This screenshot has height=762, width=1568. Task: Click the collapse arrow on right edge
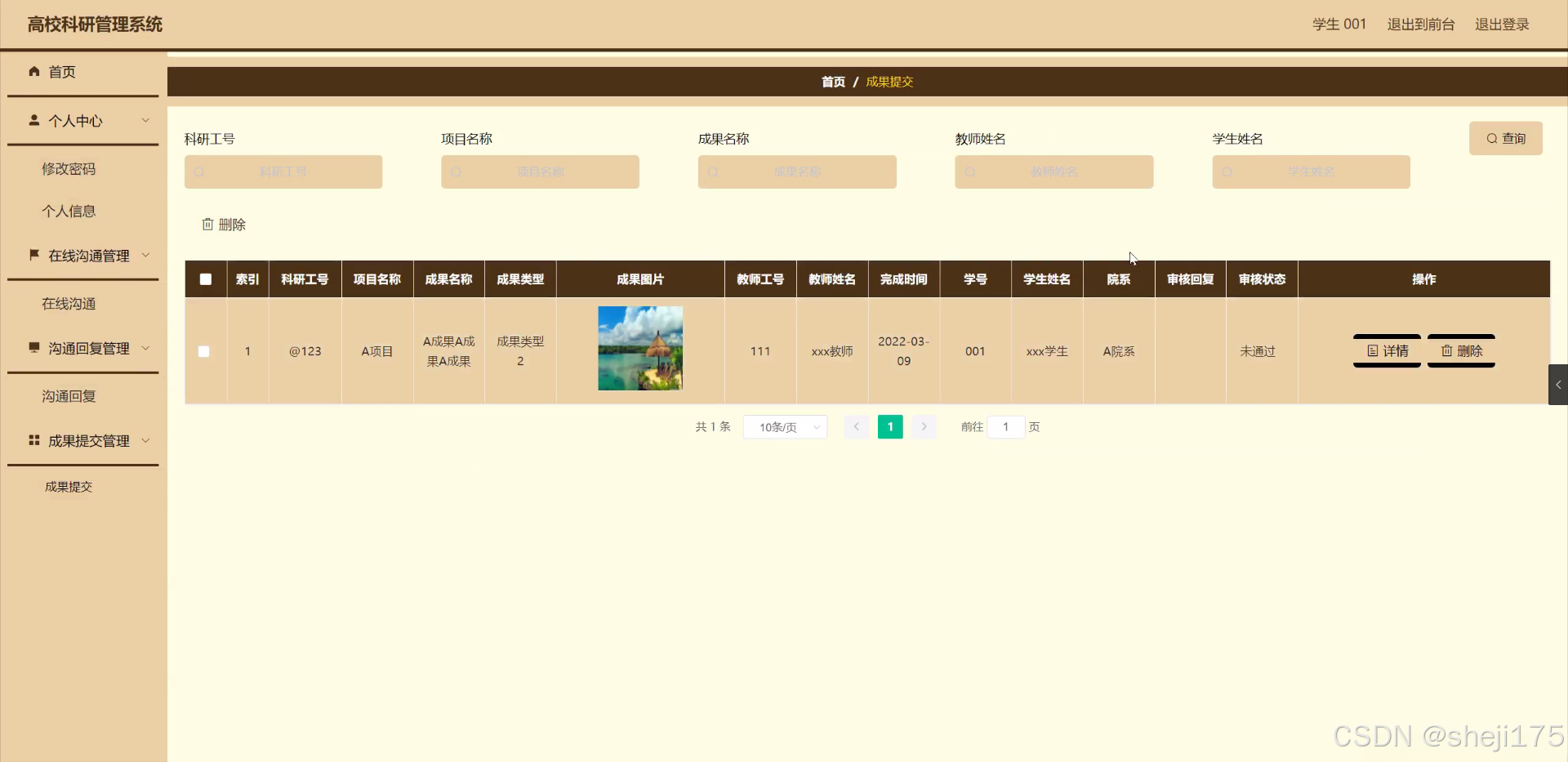tap(1558, 384)
